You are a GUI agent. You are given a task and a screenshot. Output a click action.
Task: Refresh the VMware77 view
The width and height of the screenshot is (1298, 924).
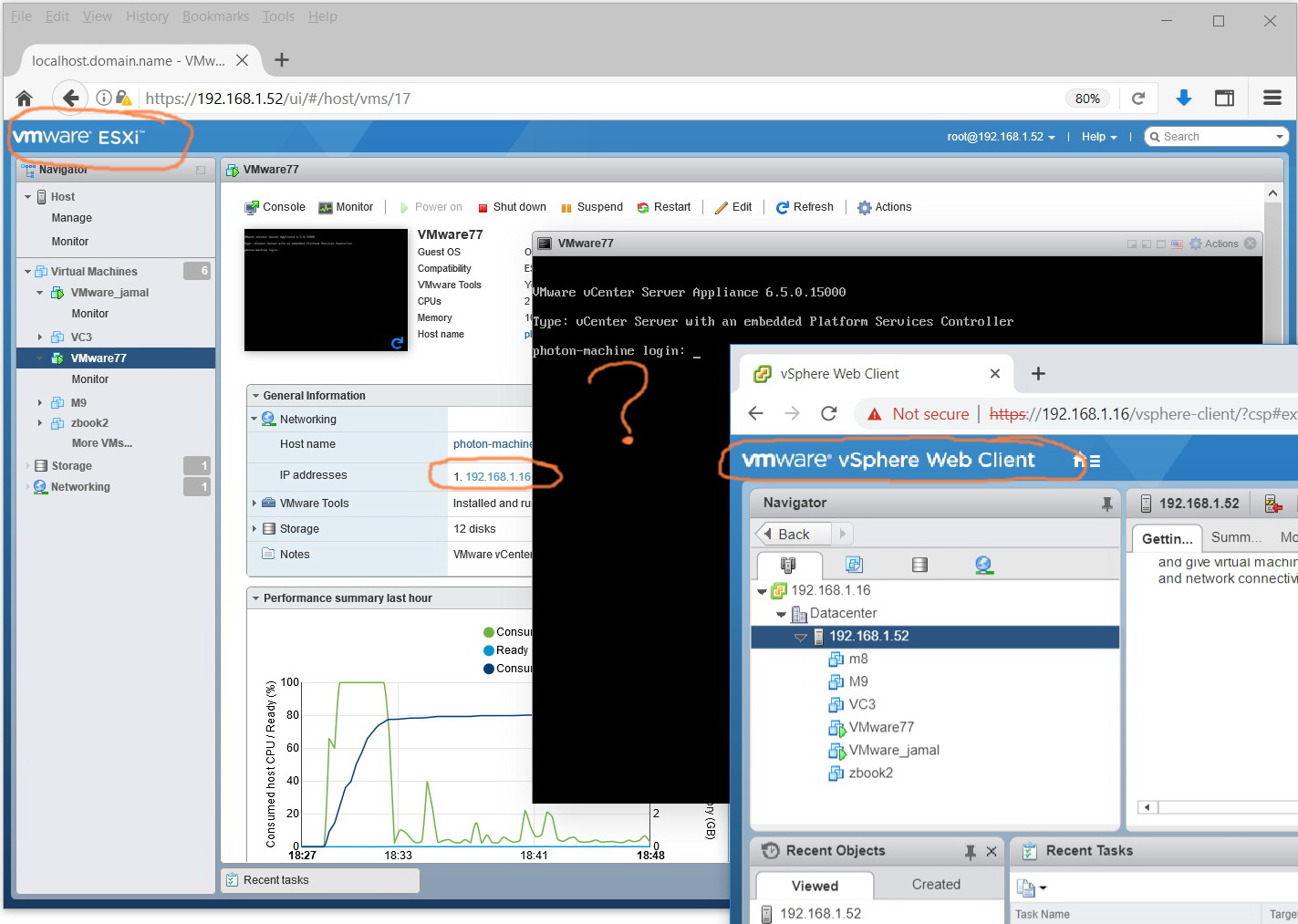pyautogui.click(x=805, y=207)
